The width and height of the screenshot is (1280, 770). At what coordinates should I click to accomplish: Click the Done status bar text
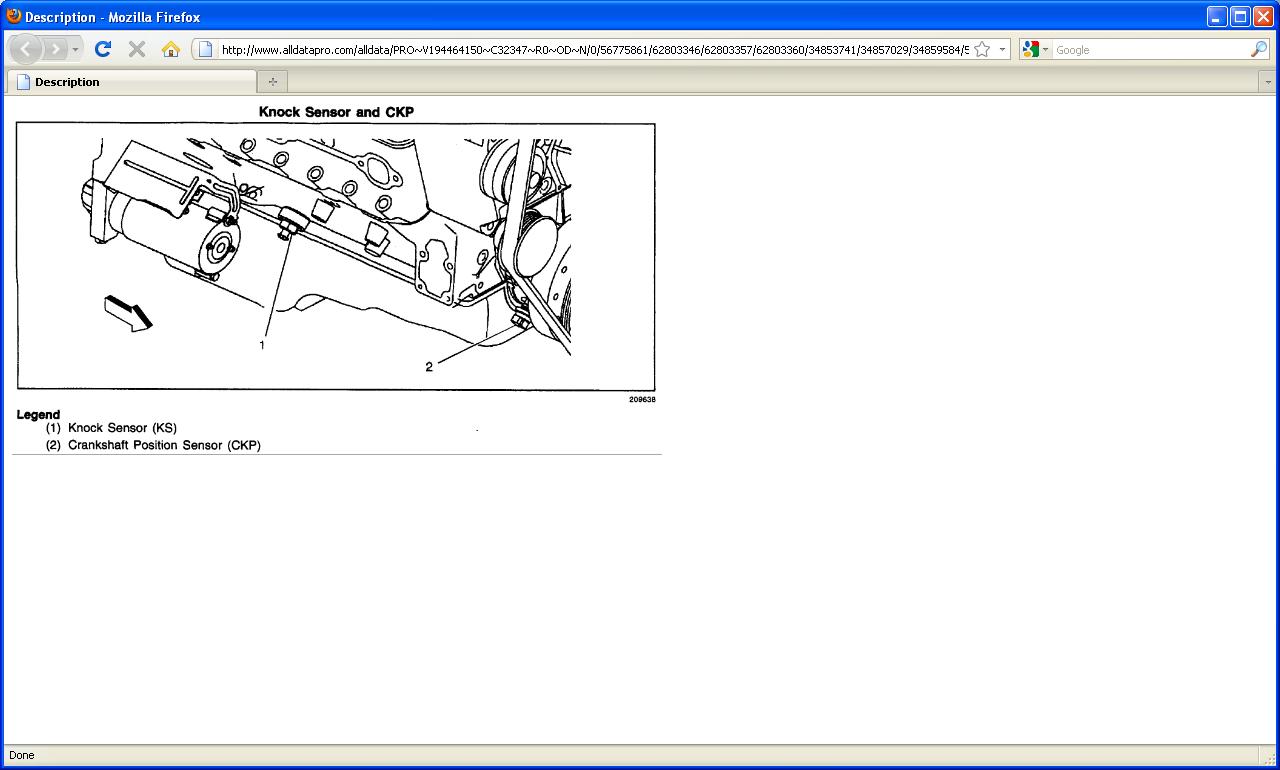21,755
